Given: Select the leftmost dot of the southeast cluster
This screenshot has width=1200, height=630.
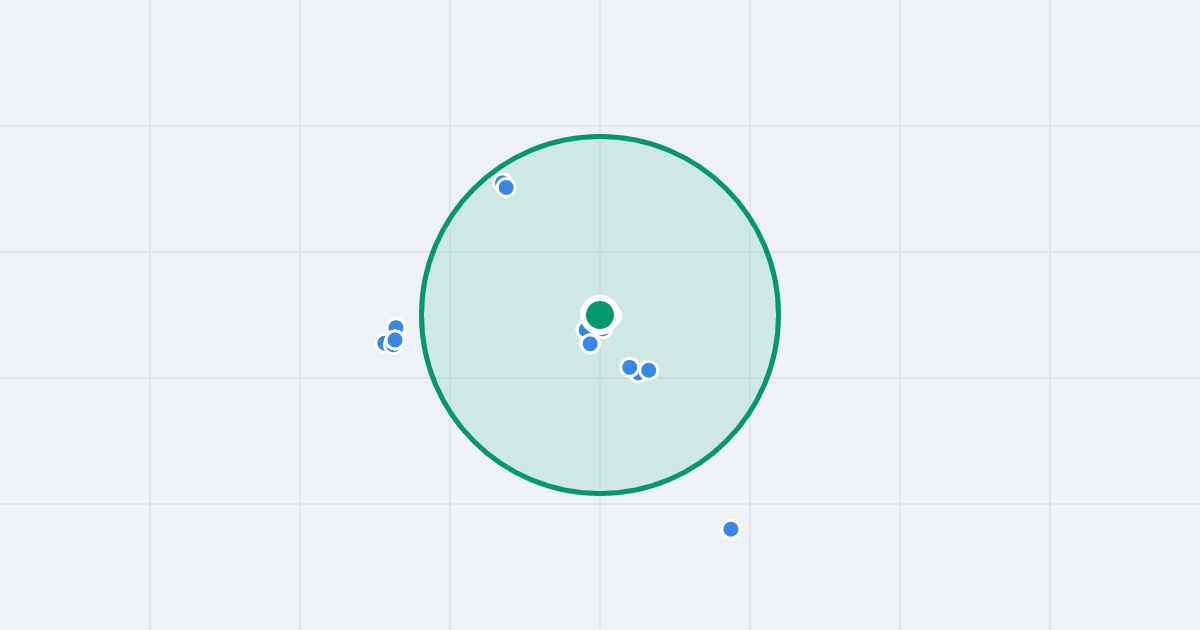Looking at the screenshot, I should click(x=630, y=367).
